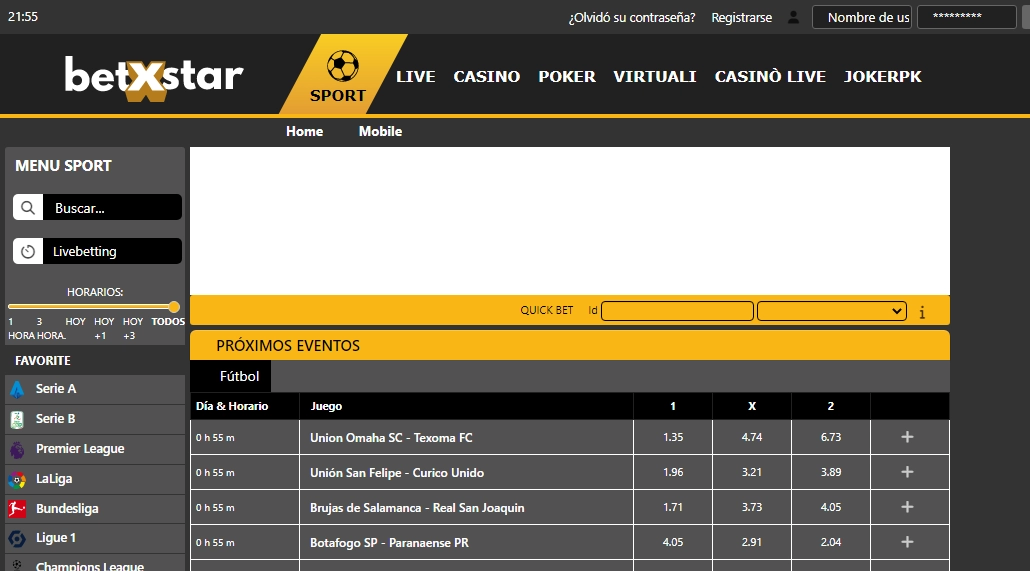
Task: Open Botafogo SP - Paranaense PR match
Action: 390,543
